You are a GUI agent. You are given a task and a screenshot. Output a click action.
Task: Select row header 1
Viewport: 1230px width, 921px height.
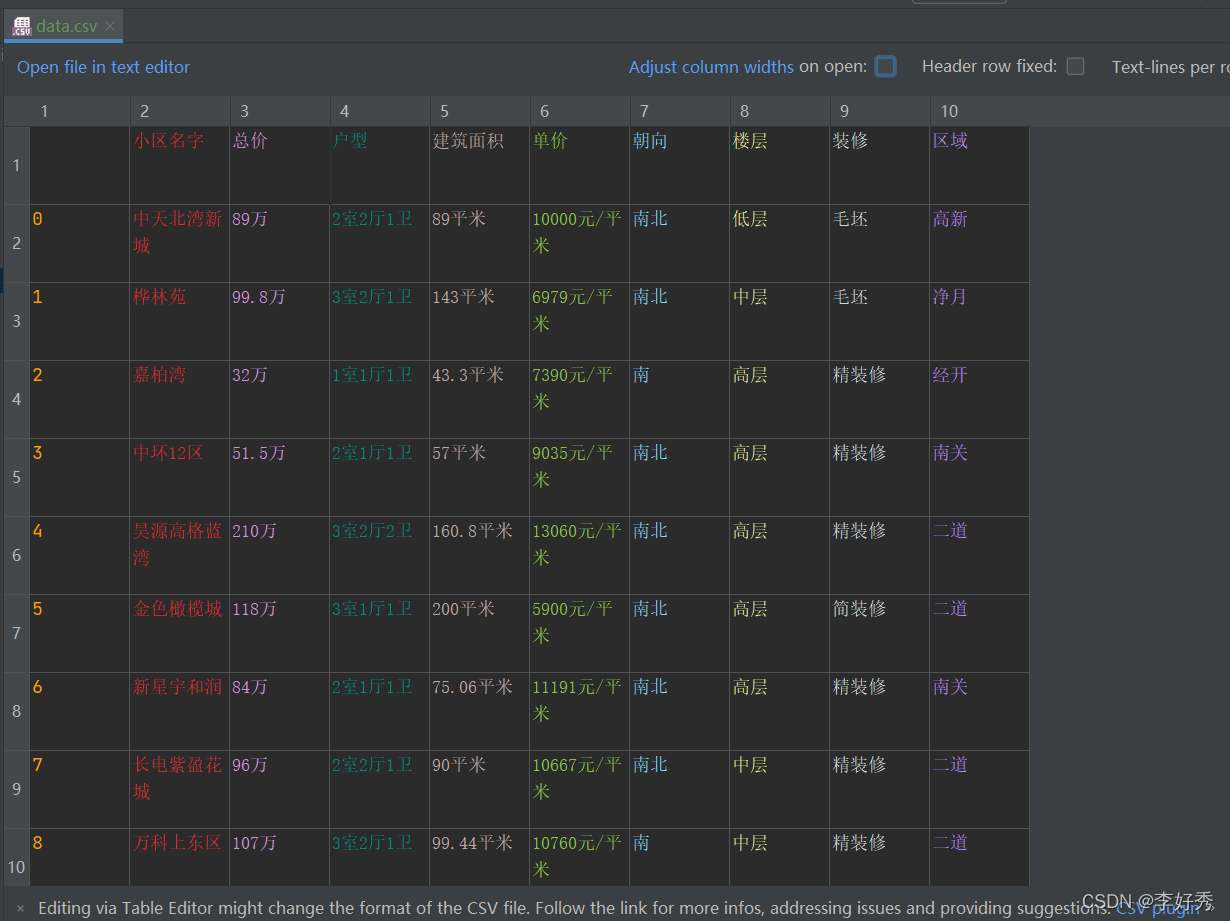[x=17, y=165]
